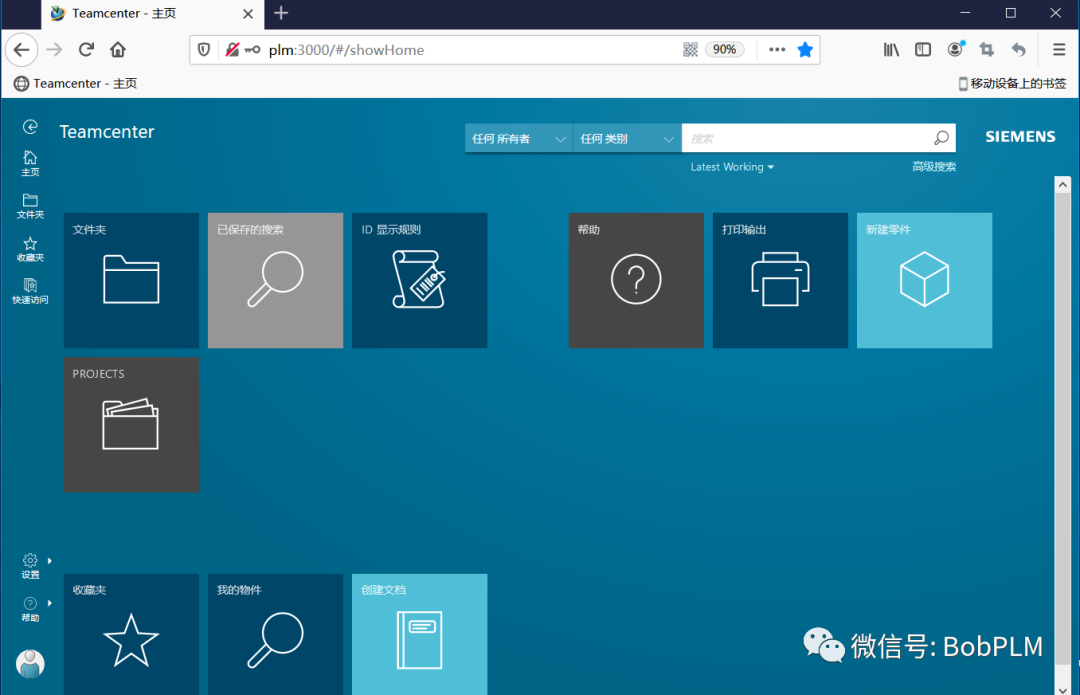This screenshot has width=1080, height=695.
Task: Click inside the 搜索 search field
Action: [806, 138]
